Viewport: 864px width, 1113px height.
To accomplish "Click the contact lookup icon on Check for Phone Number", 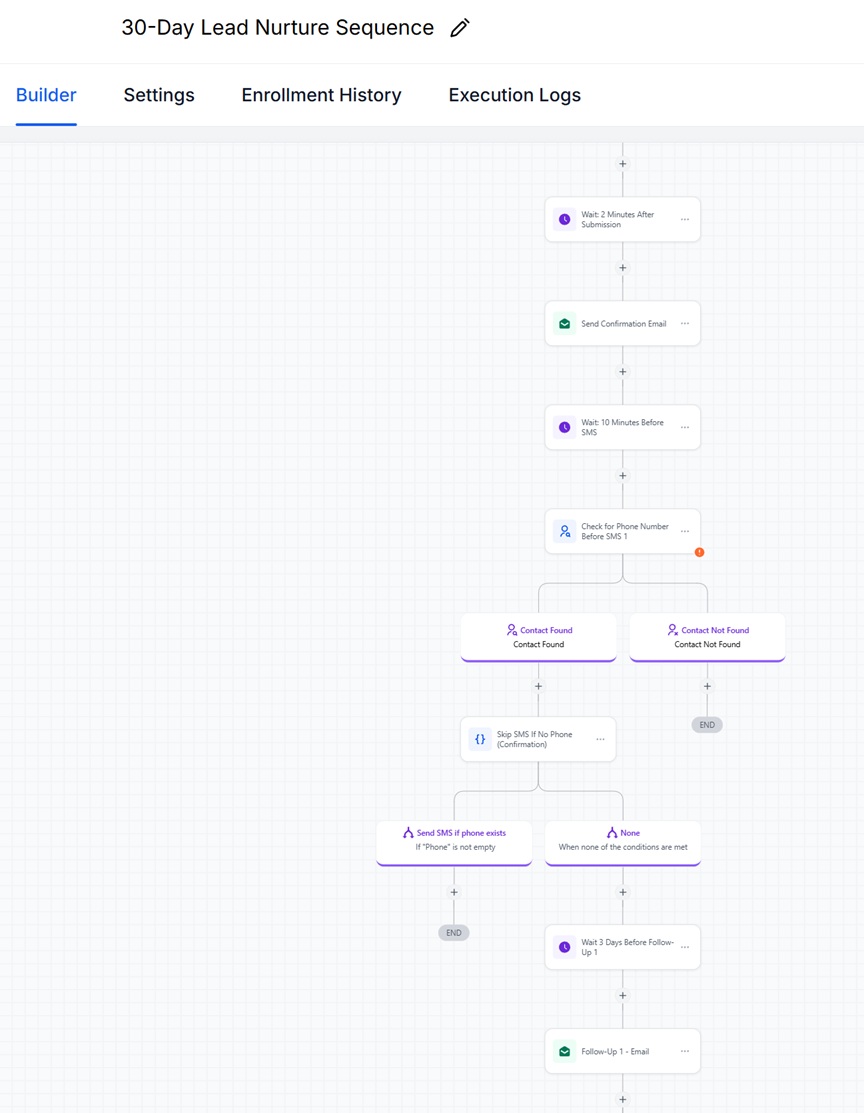I will click(x=565, y=531).
